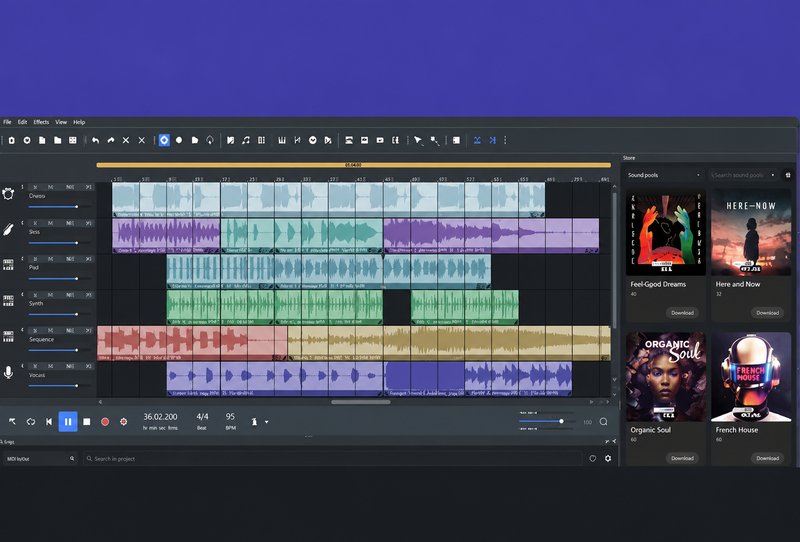800x542 pixels.
Task: Toggle solo on the Synth track
Action: pyautogui.click(x=37, y=294)
